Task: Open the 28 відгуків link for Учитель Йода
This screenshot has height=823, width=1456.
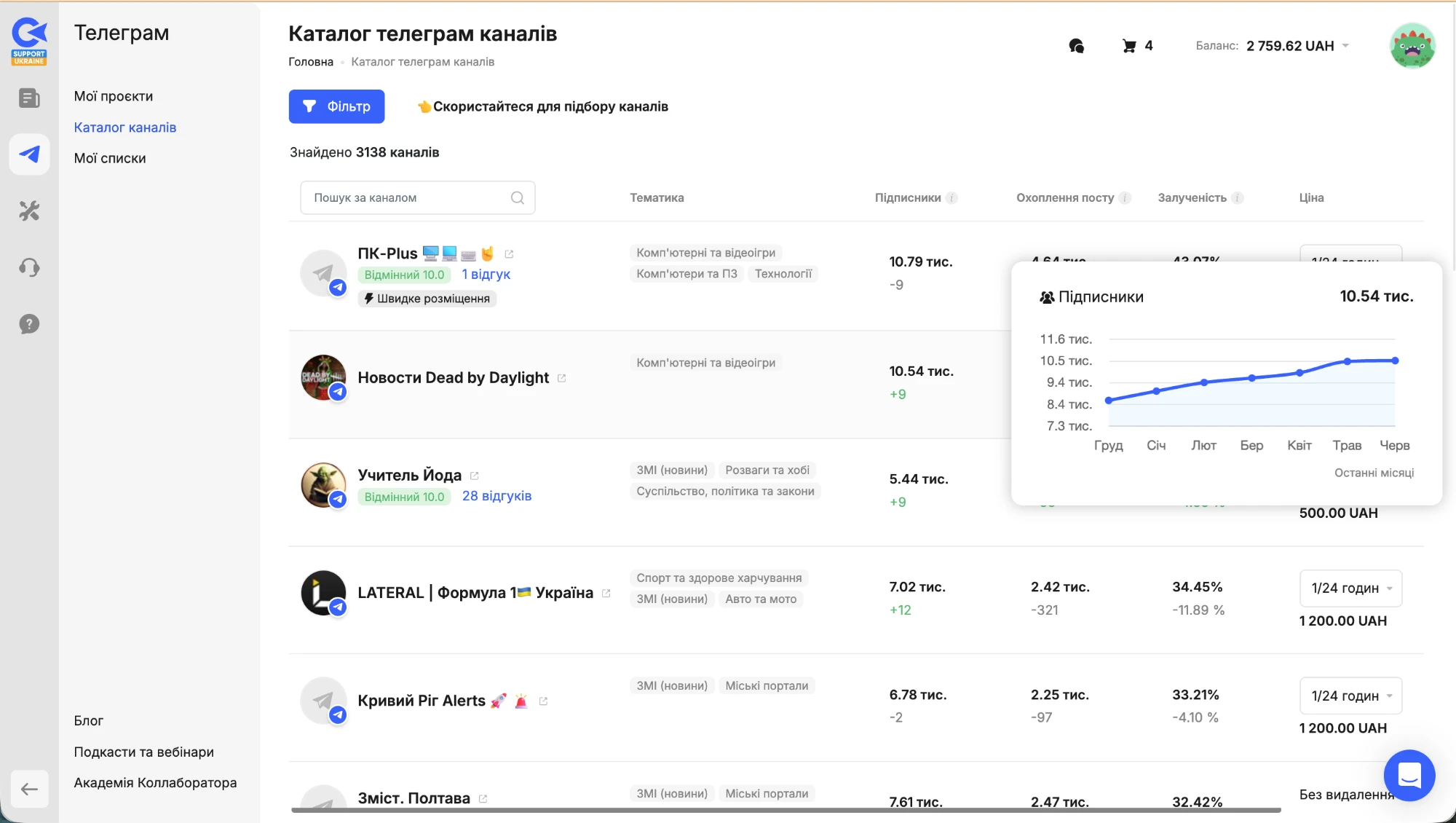Action: [x=497, y=496]
